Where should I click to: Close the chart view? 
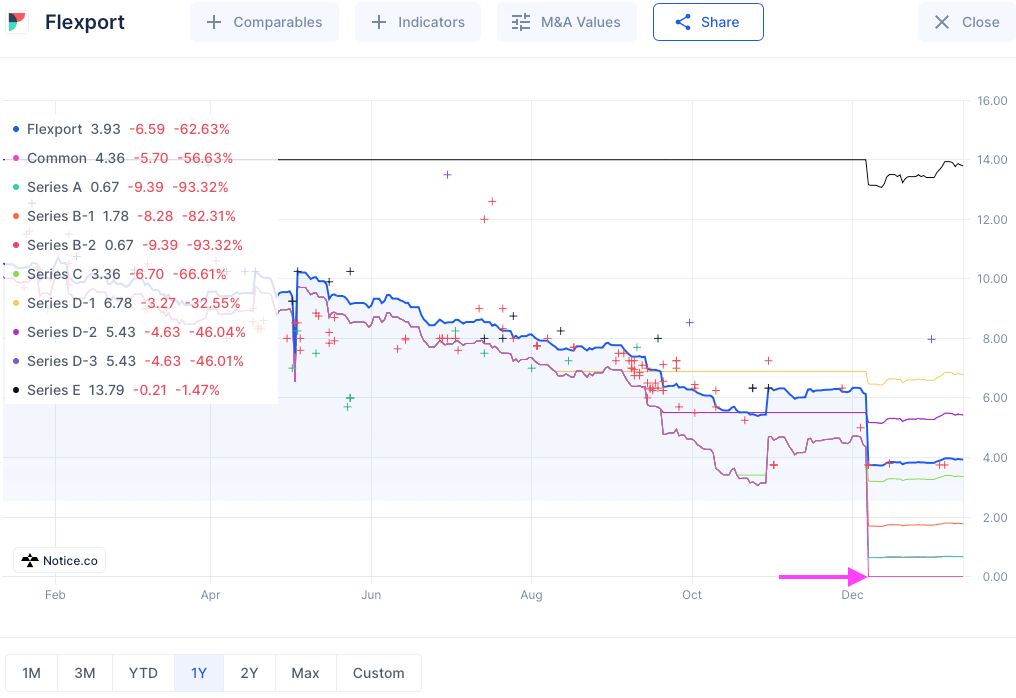pos(967,22)
